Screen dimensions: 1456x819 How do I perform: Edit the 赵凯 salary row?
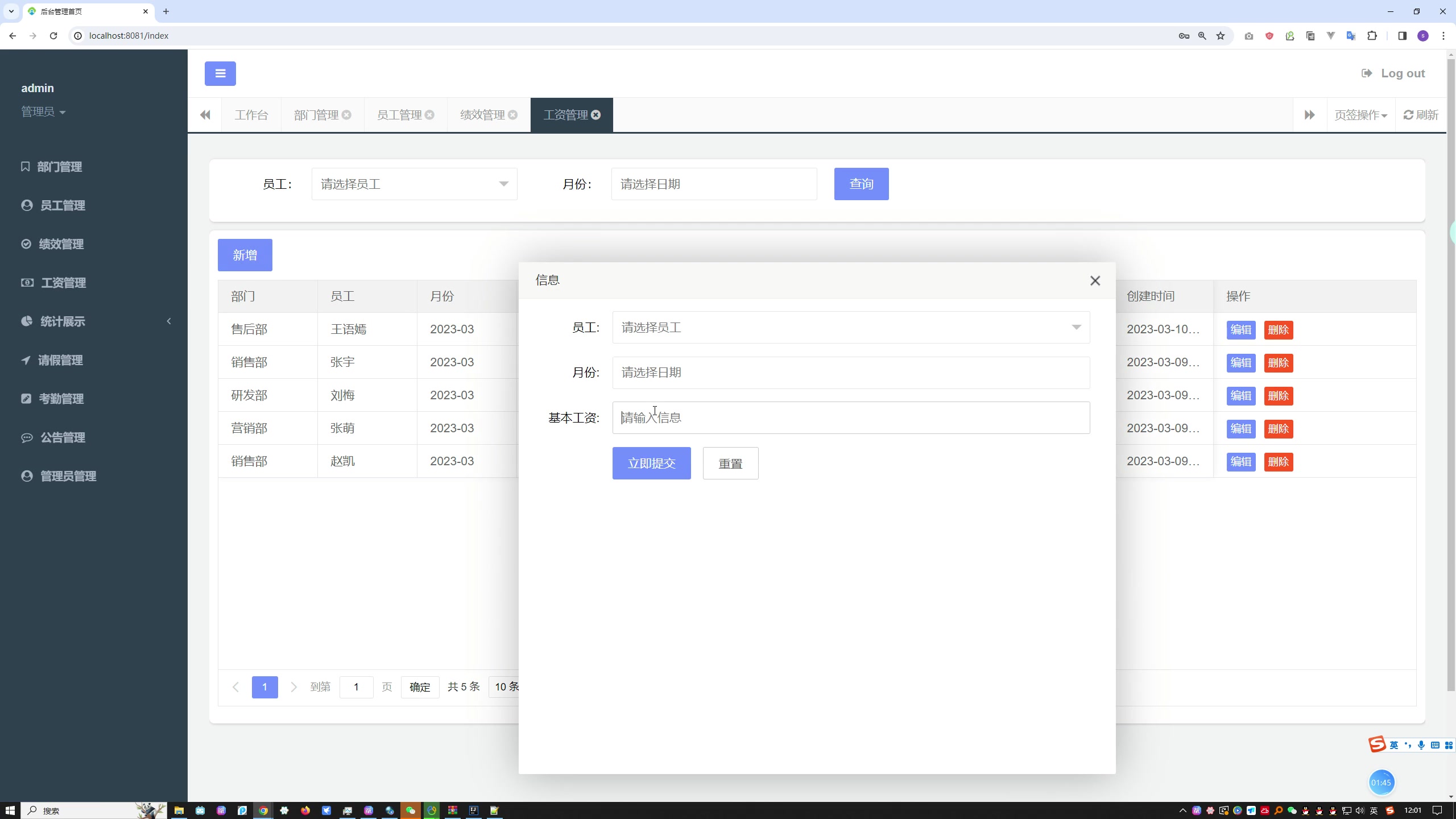coord(1240,462)
